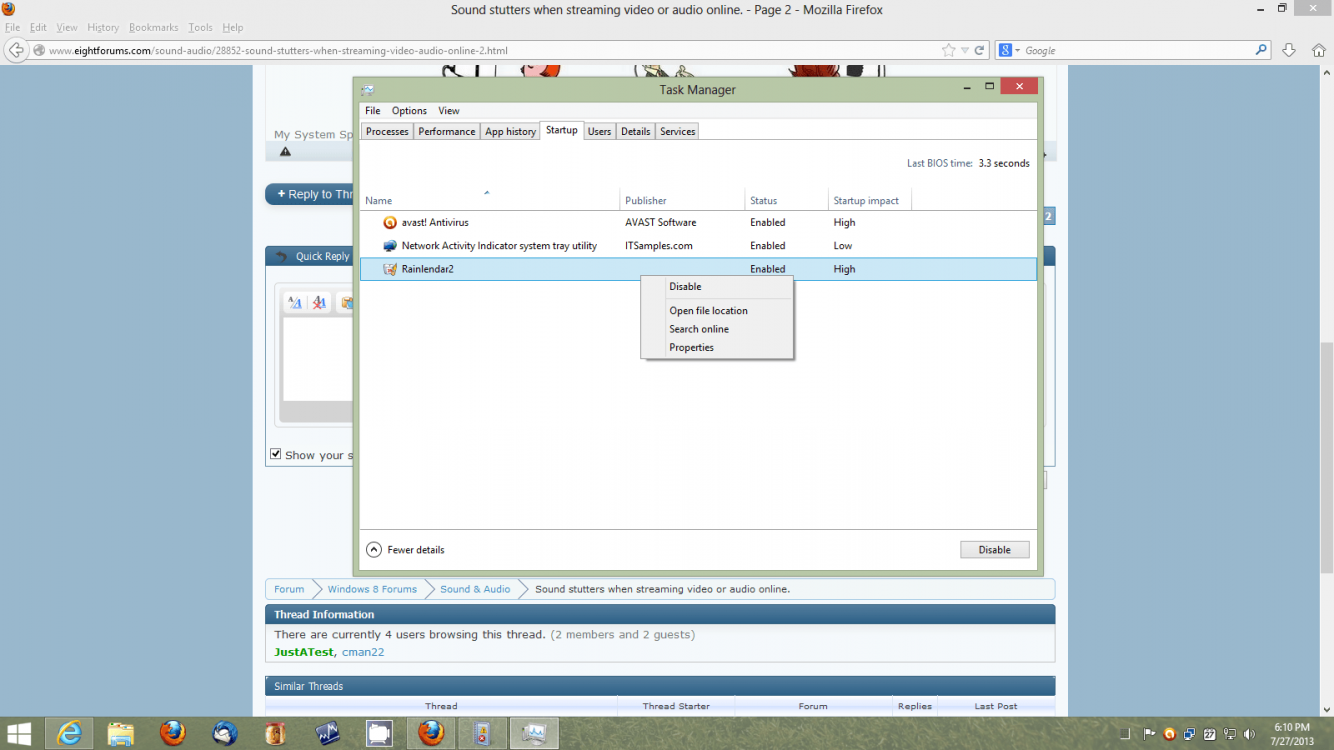Open File Explorer from the taskbar
Image resolution: width=1334 pixels, height=750 pixels.
121,734
